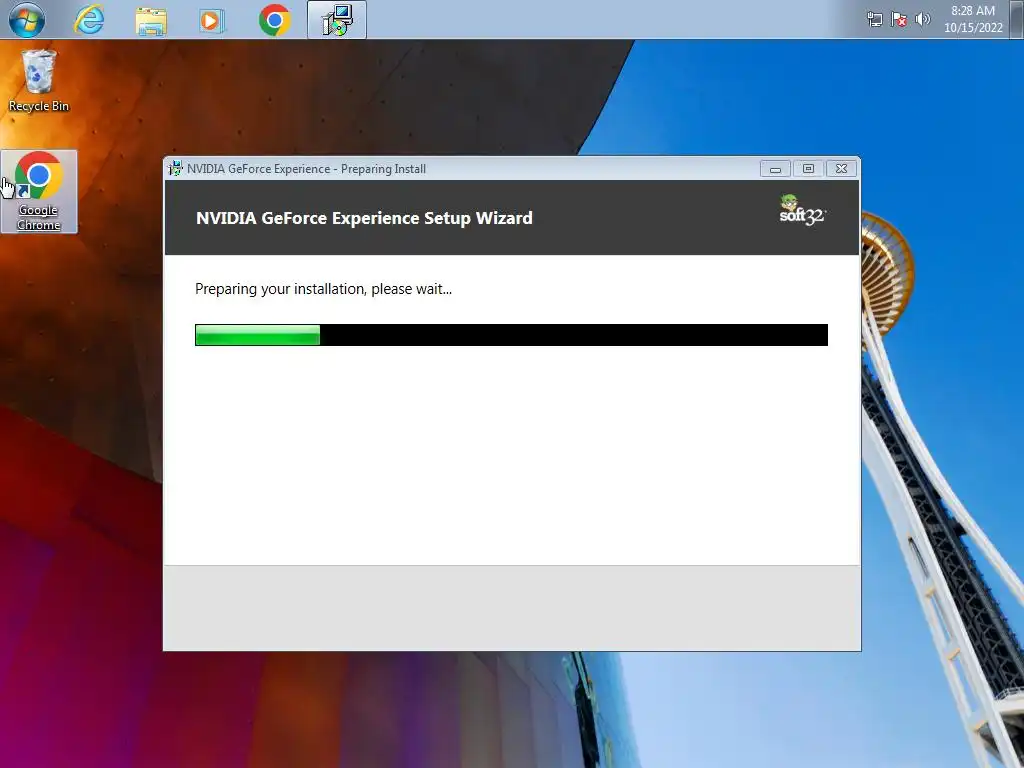
Task: Close the NVIDIA GeForce Experience installer
Action: pos(842,169)
